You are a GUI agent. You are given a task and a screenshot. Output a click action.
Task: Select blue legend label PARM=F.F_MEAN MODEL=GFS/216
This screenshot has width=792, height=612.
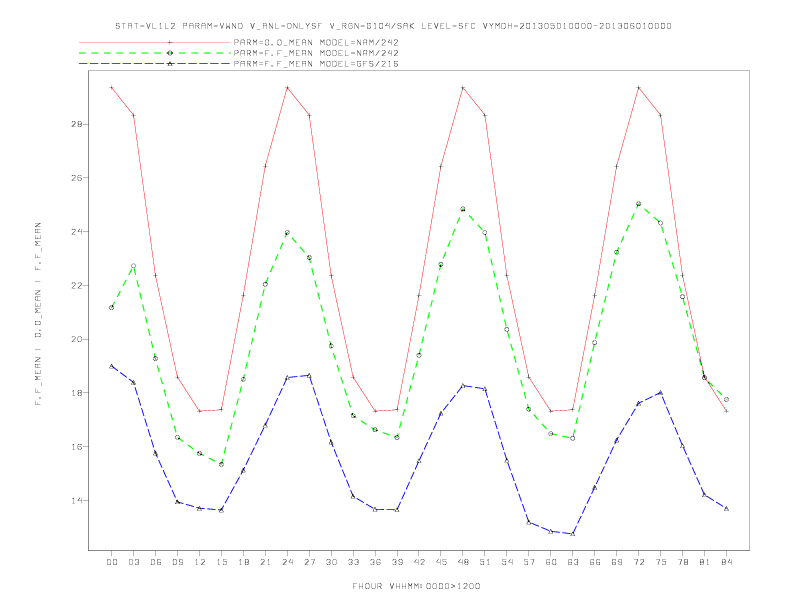316,64
